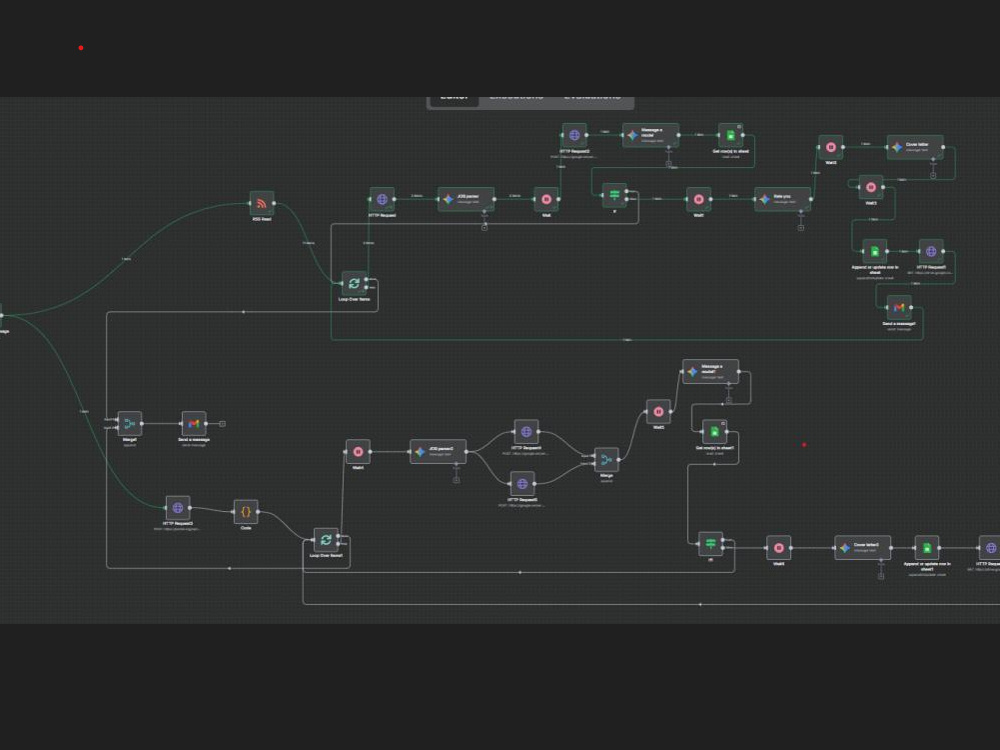Select the Wait node below Cover letter
Image resolution: width=1000 pixels, height=750 pixels.
[x=871, y=188]
